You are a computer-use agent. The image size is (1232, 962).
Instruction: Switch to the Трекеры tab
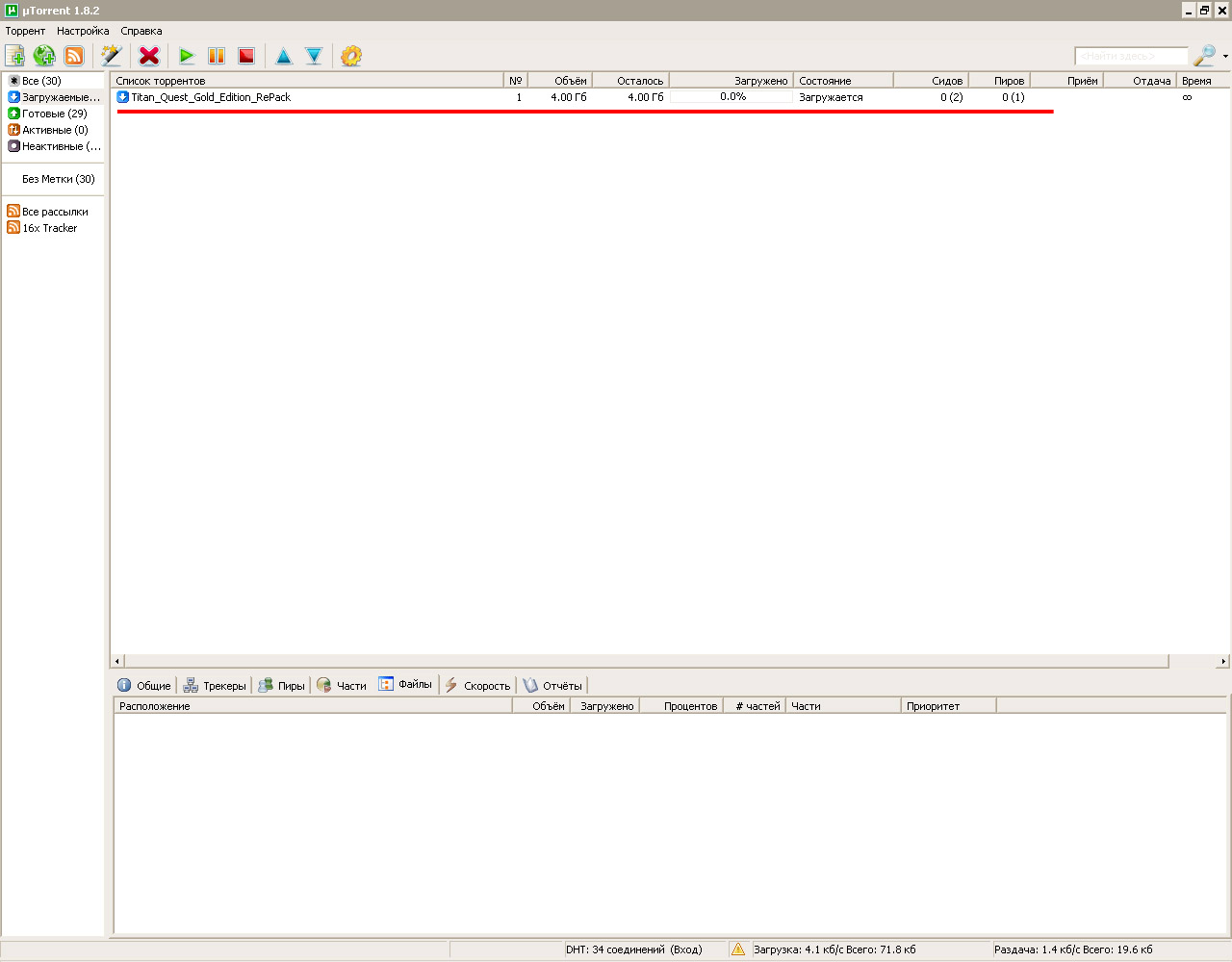coord(215,686)
